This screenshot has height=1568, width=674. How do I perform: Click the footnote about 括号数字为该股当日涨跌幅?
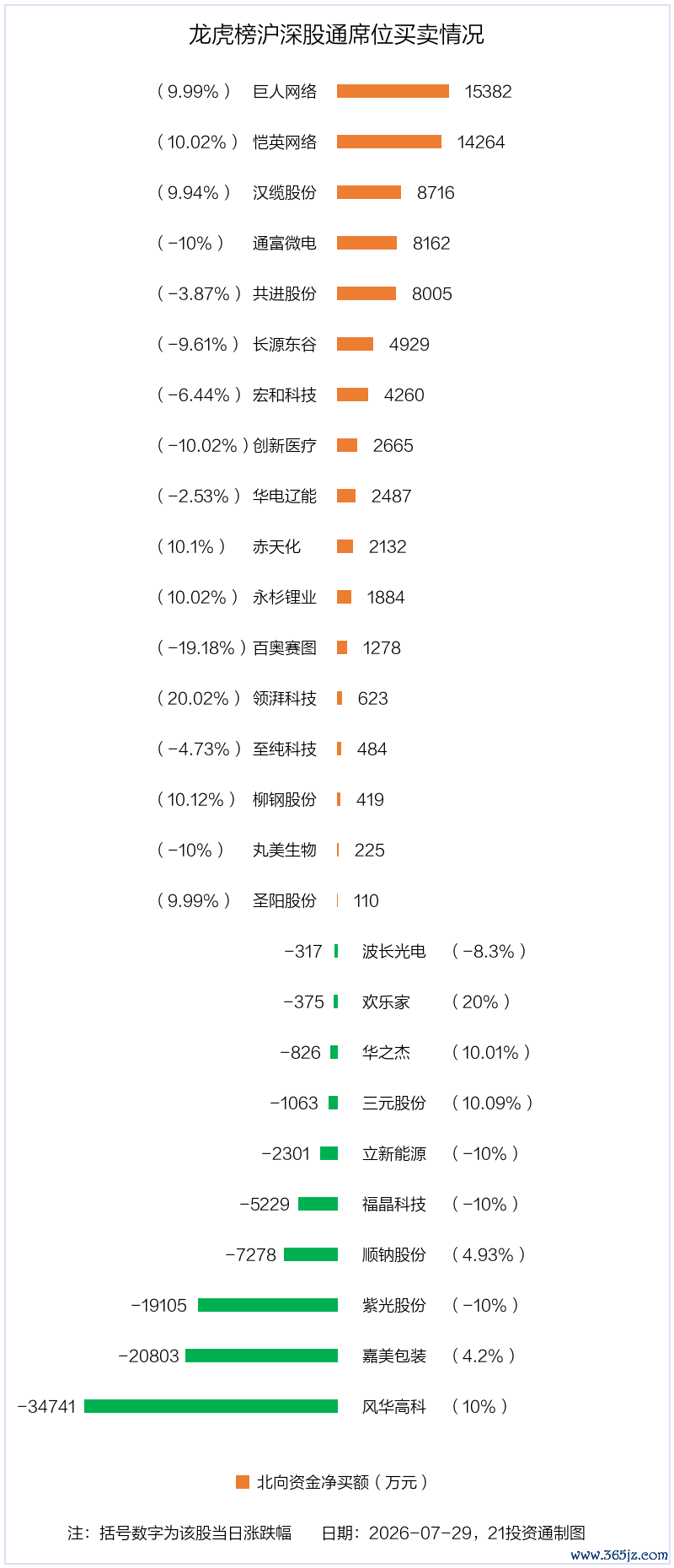179,1533
